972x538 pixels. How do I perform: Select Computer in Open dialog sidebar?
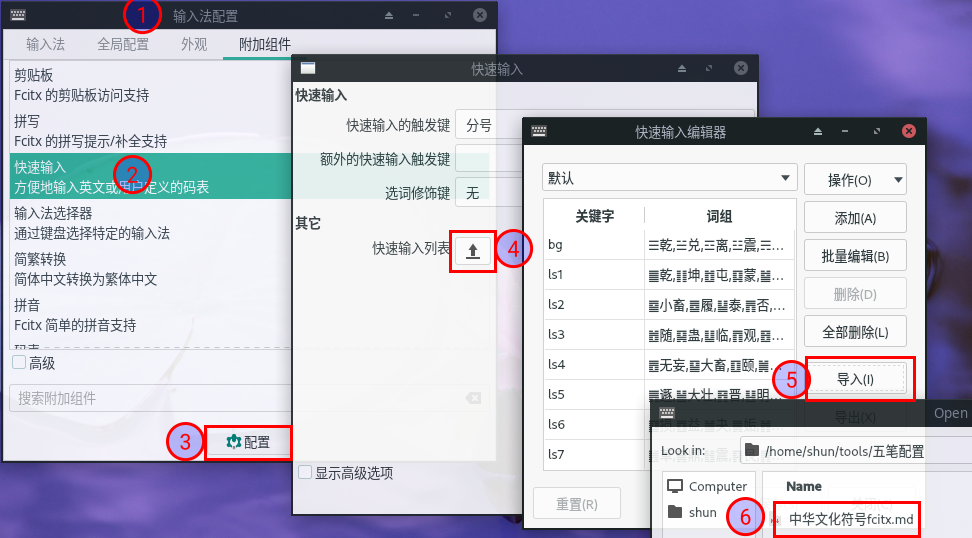click(x=707, y=486)
